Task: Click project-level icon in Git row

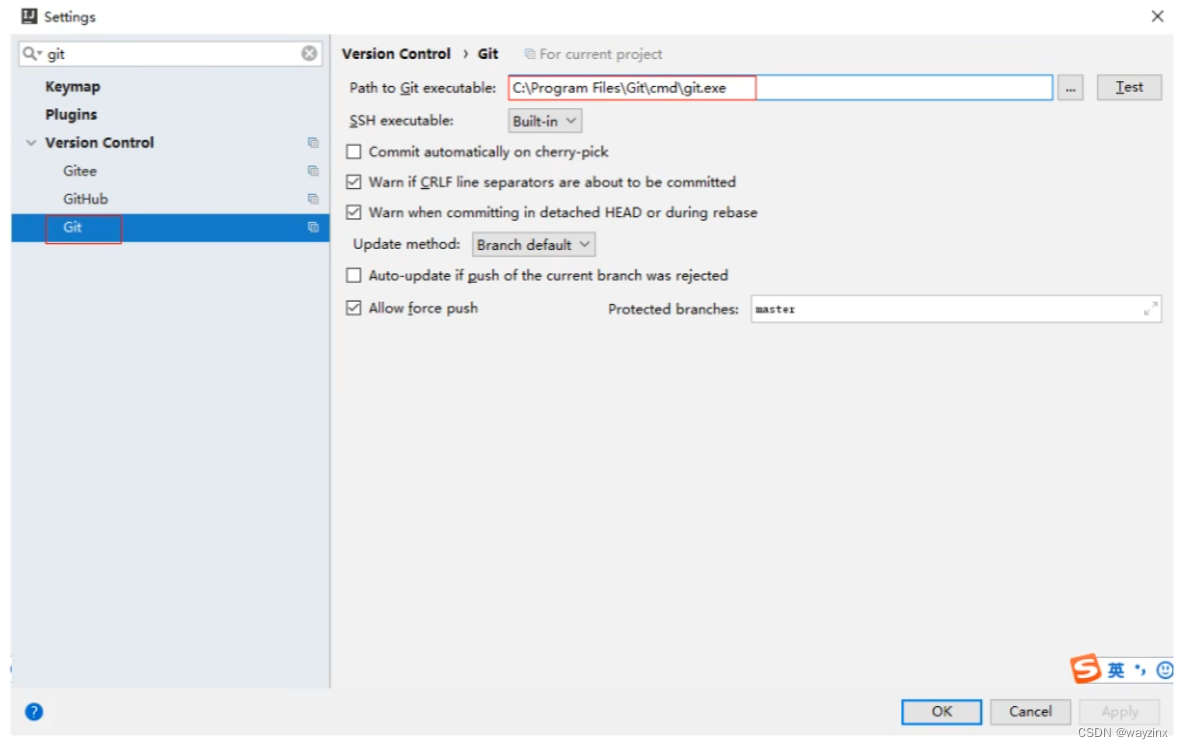Action: 313,227
